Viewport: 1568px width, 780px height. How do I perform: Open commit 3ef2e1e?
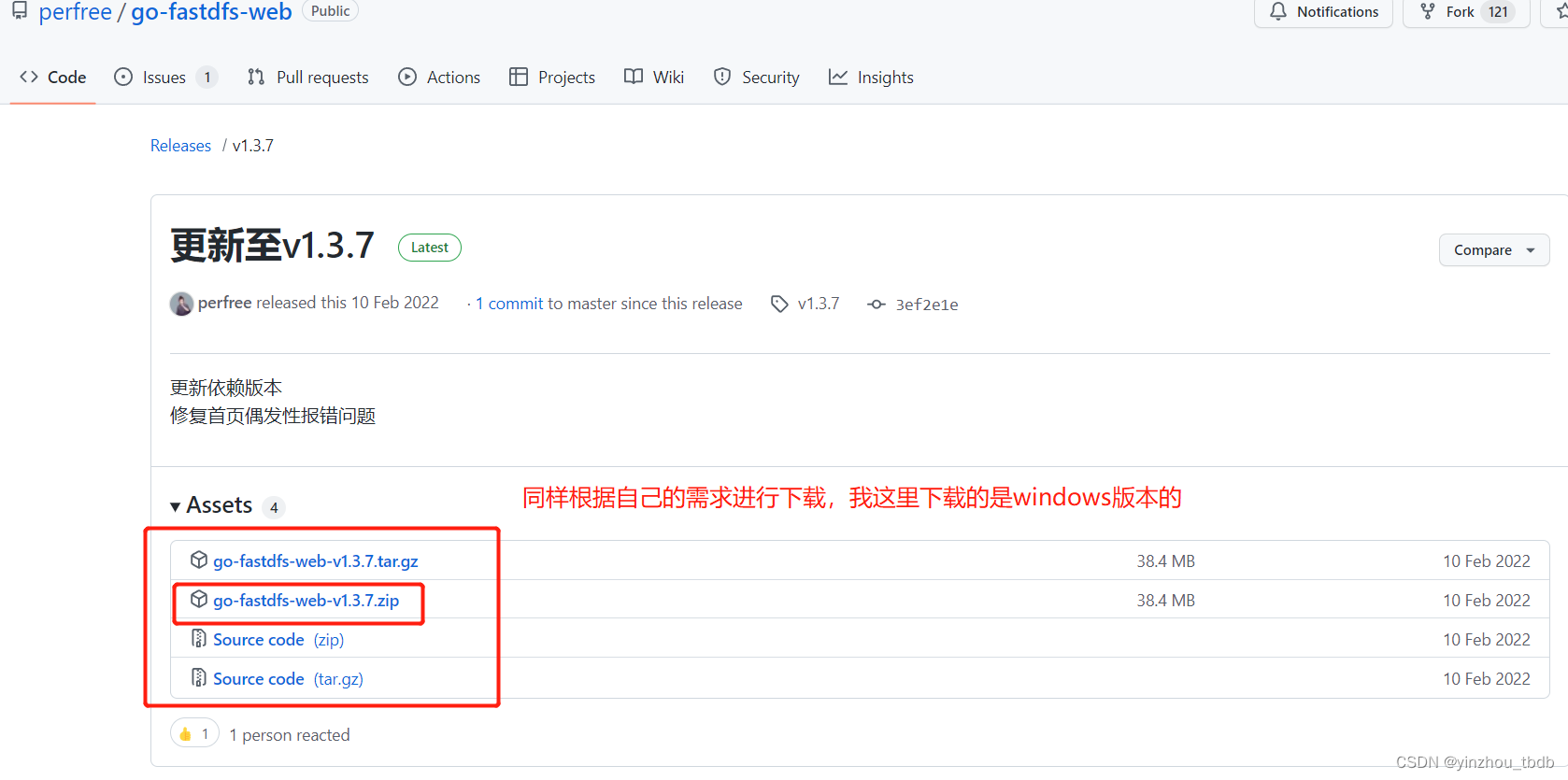point(927,305)
